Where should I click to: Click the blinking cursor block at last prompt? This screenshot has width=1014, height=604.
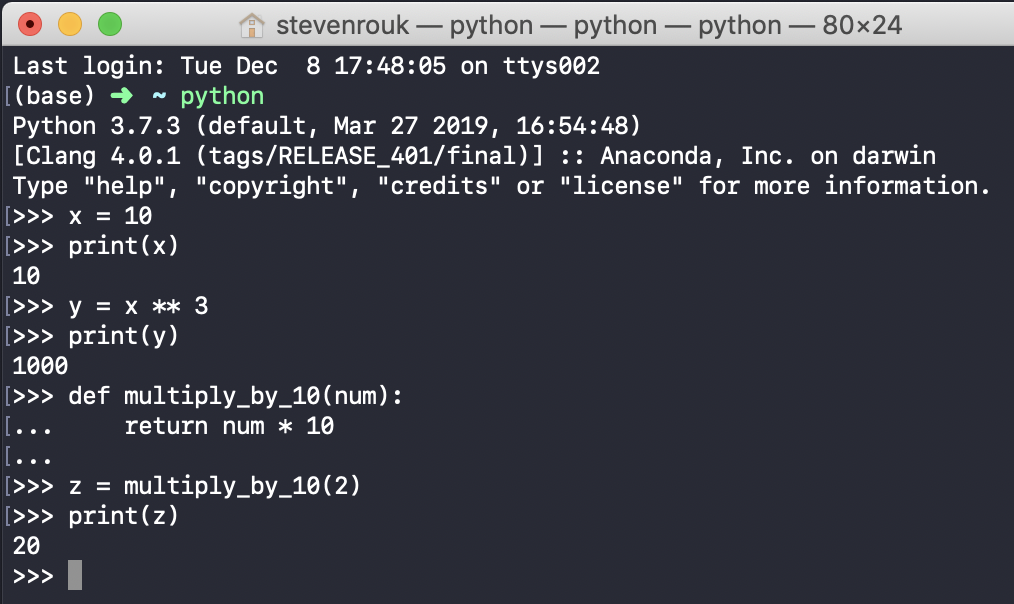point(75,575)
